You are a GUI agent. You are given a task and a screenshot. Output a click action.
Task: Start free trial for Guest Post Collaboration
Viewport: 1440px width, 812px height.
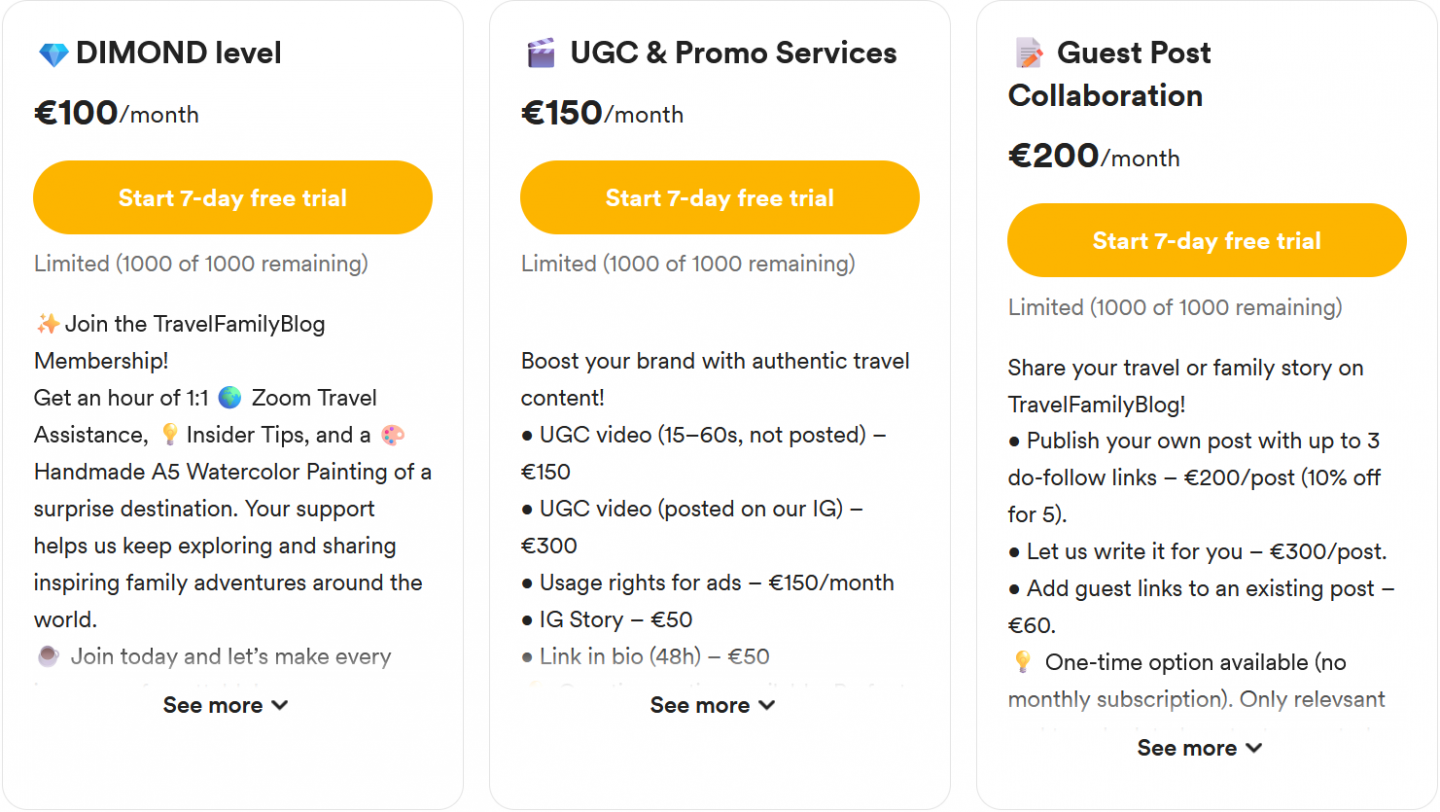[1207, 241]
